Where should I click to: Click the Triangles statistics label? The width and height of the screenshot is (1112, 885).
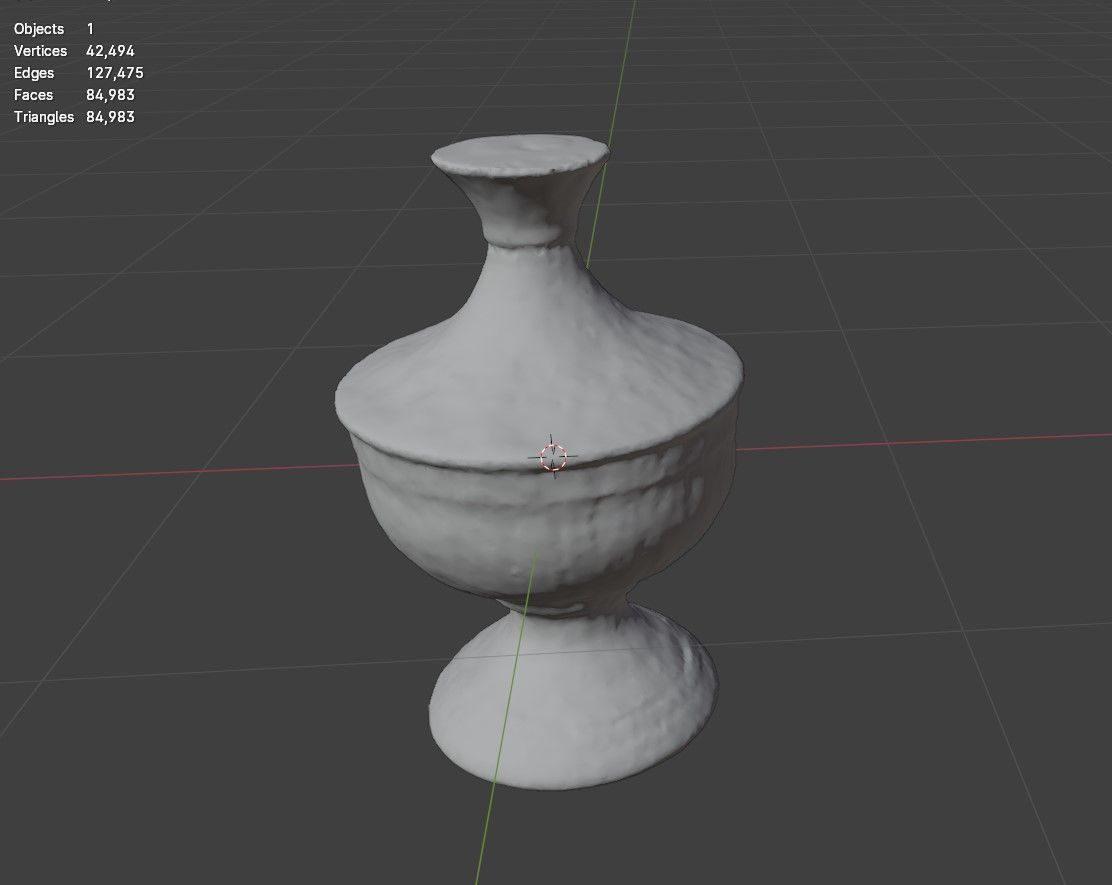(x=44, y=117)
